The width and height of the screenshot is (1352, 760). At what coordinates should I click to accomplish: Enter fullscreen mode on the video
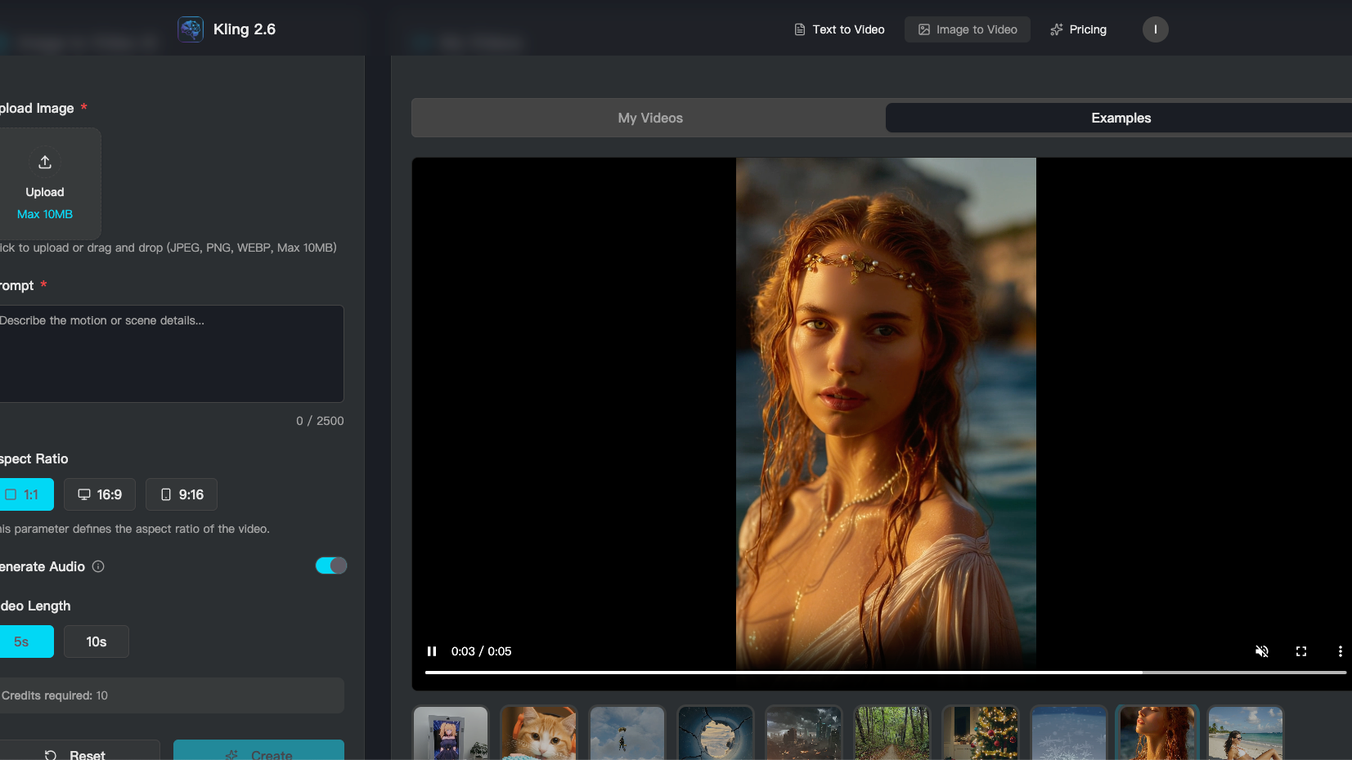coord(1301,651)
